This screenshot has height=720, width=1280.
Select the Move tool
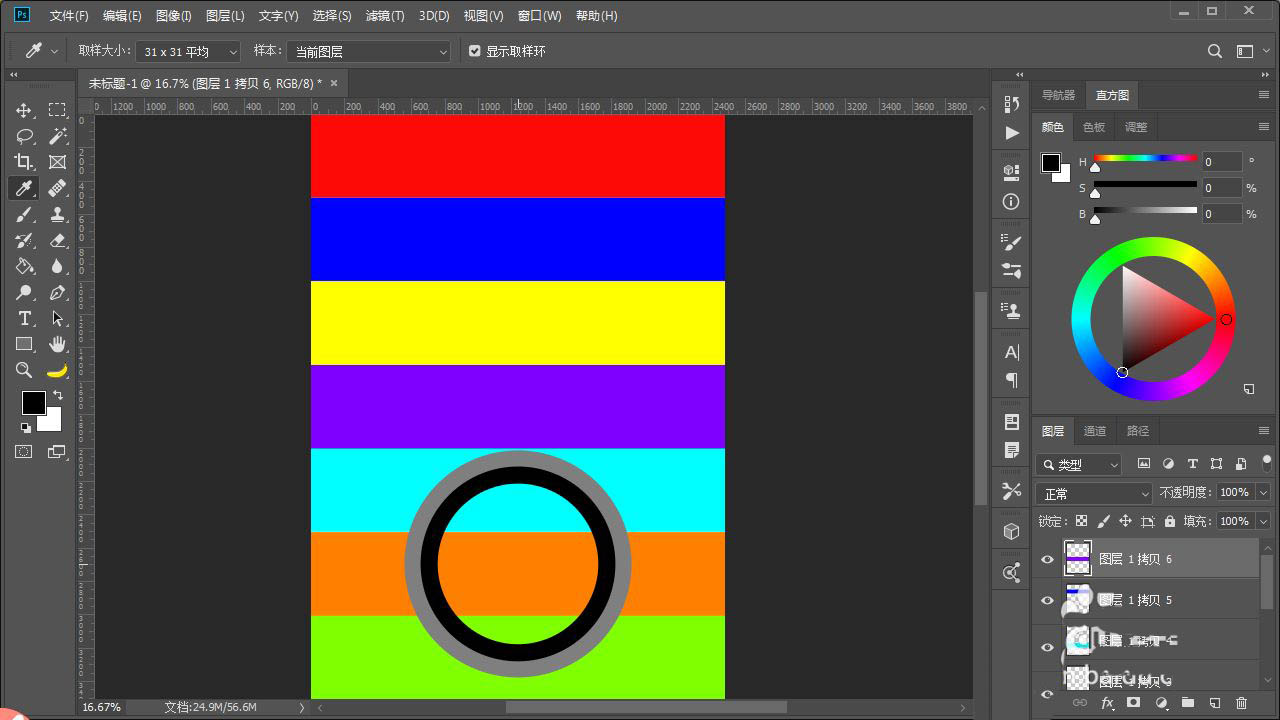(24, 110)
